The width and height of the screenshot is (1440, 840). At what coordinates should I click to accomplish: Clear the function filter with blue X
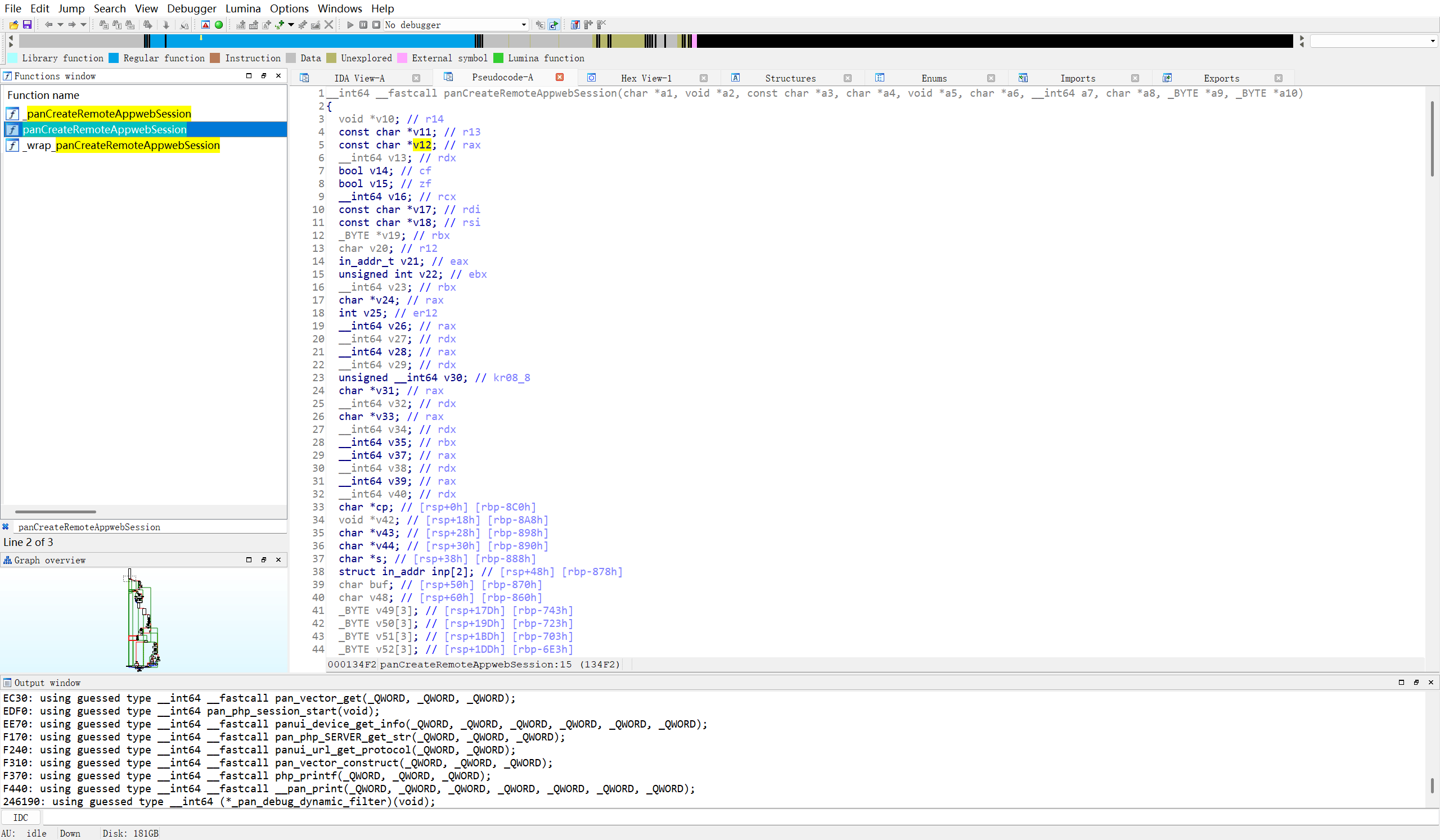click(6, 526)
